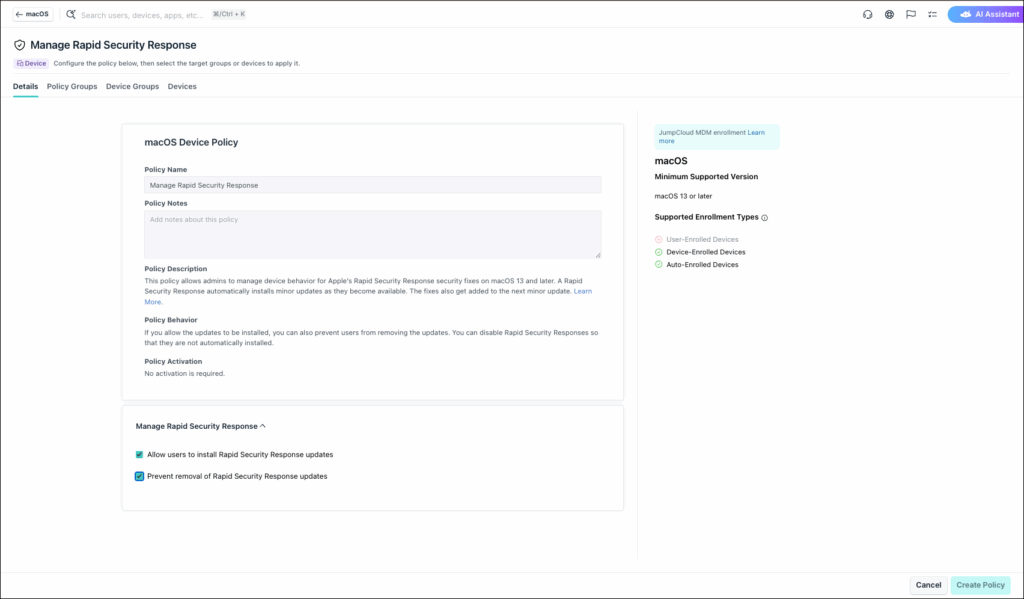Cancel the policy creation
The width and height of the screenshot is (1024, 599).
pyautogui.click(x=928, y=585)
